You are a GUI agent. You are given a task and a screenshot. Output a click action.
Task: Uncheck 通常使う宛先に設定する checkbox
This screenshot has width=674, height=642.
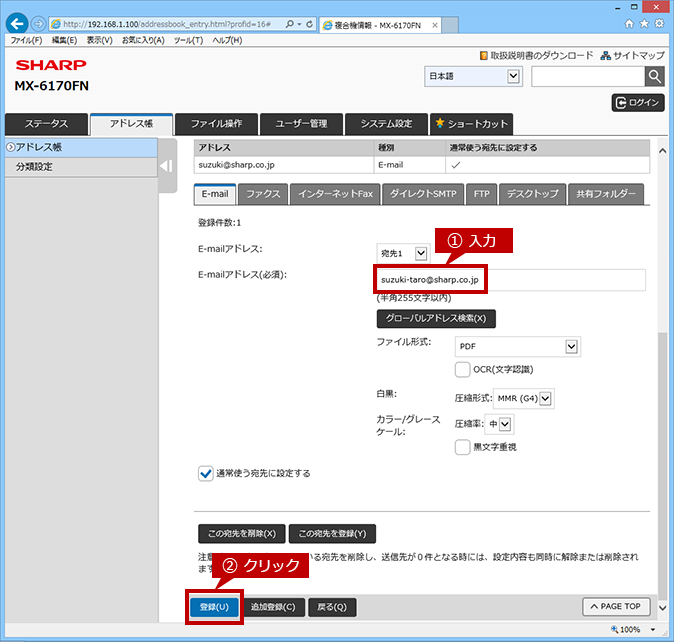(x=205, y=474)
